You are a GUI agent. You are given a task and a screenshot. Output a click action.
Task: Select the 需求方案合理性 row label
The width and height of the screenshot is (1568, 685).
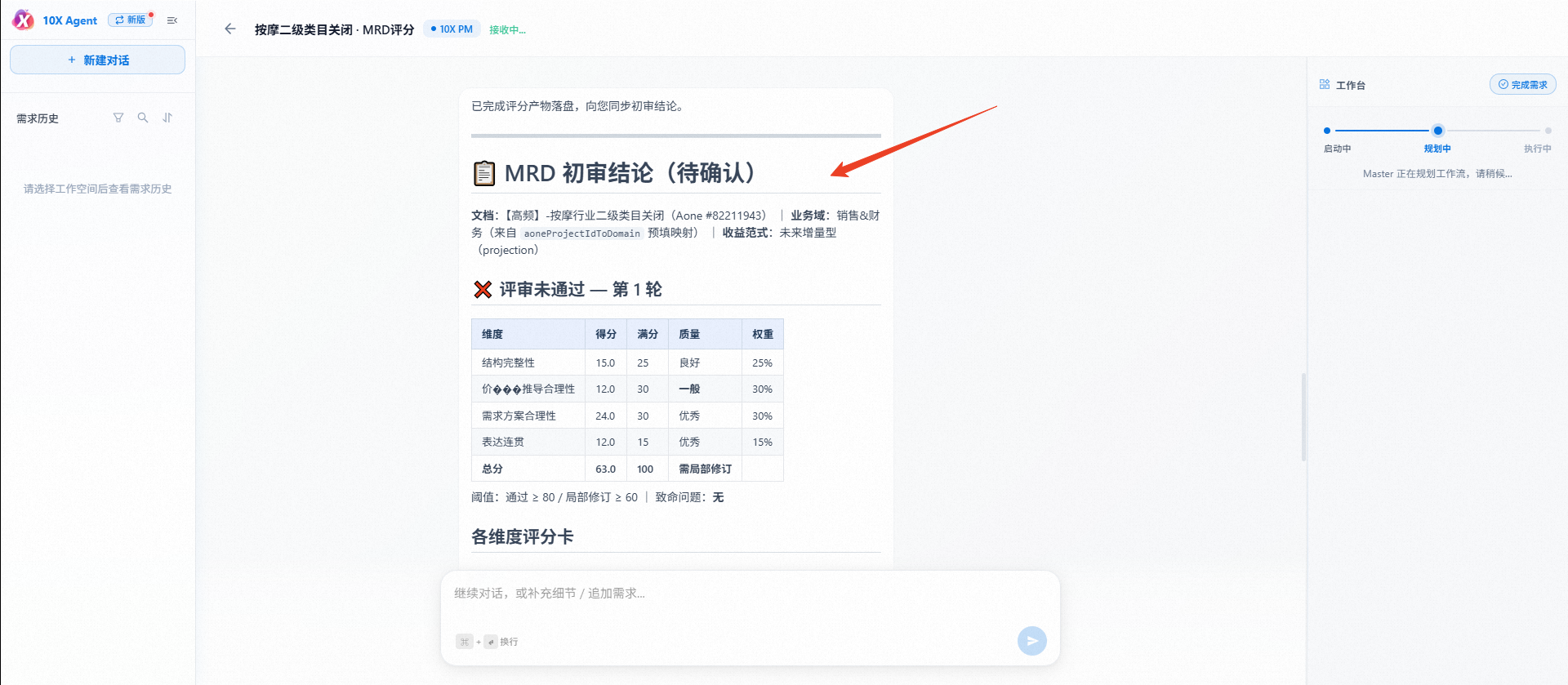519,416
